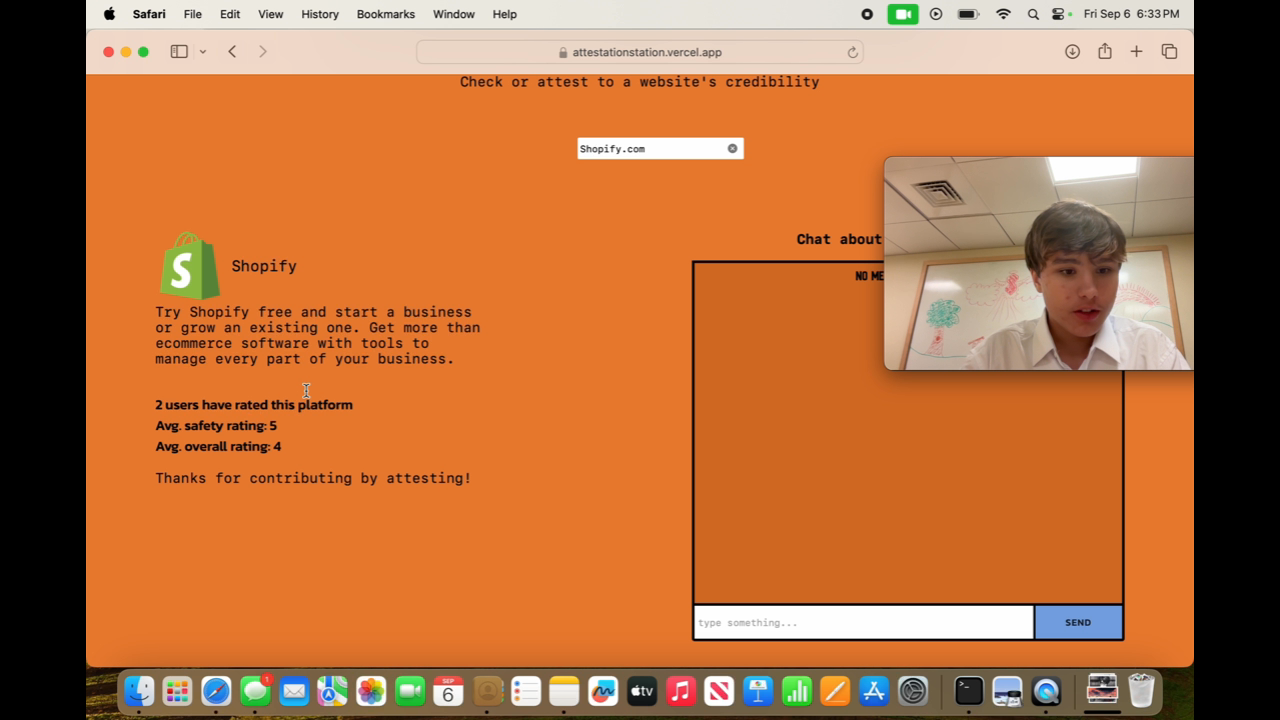The width and height of the screenshot is (1280, 720).
Task: Open QuickTime Player from the Dock
Action: pos(1046,691)
